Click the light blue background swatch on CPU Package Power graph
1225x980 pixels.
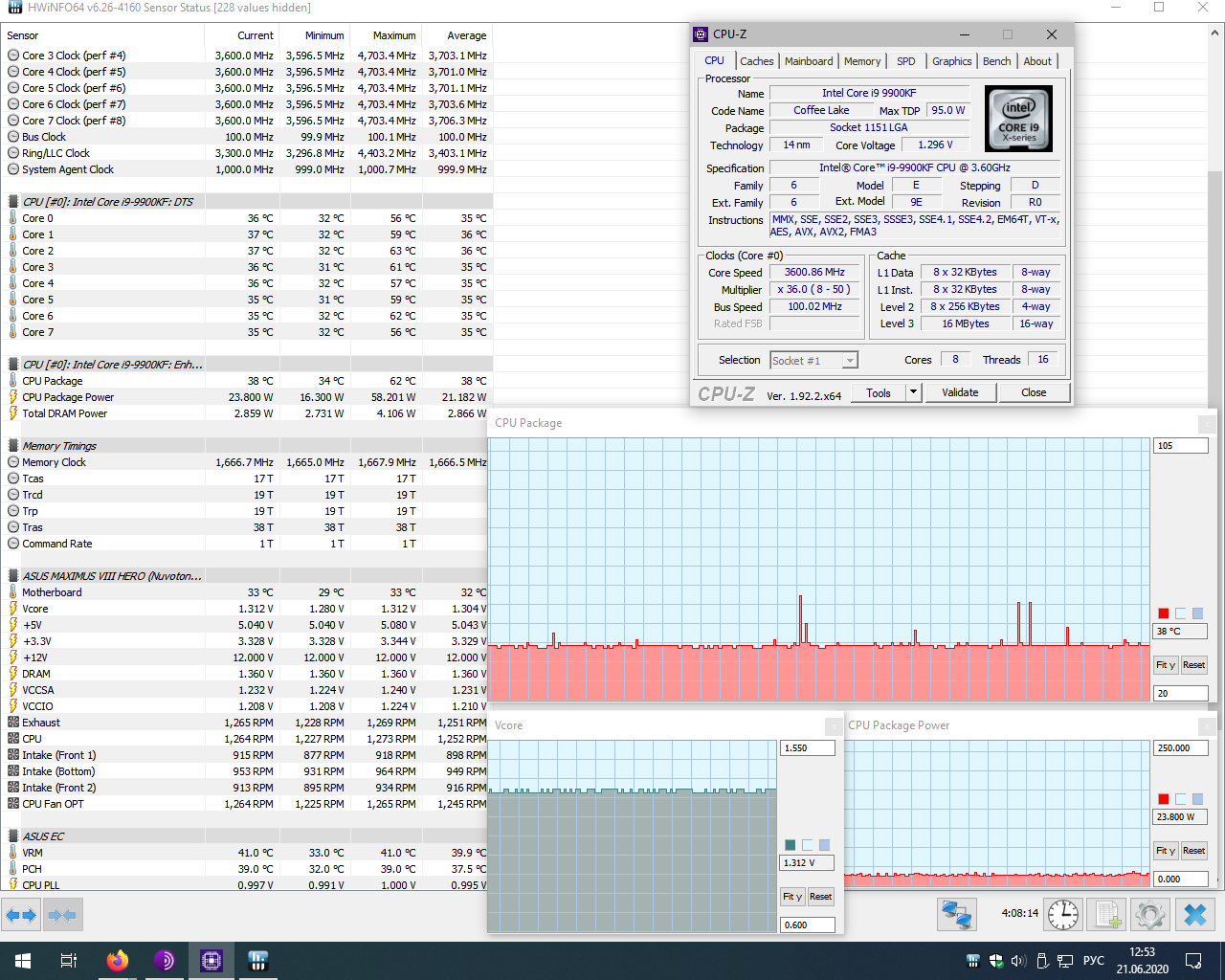pyautogui.click(x=1181, y=799)
